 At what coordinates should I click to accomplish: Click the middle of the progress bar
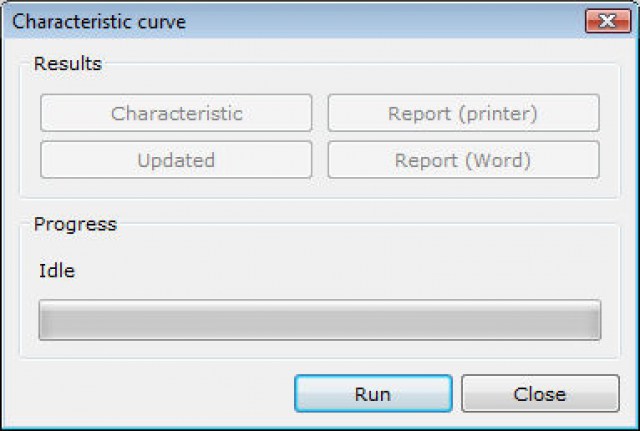click(319, 320)
